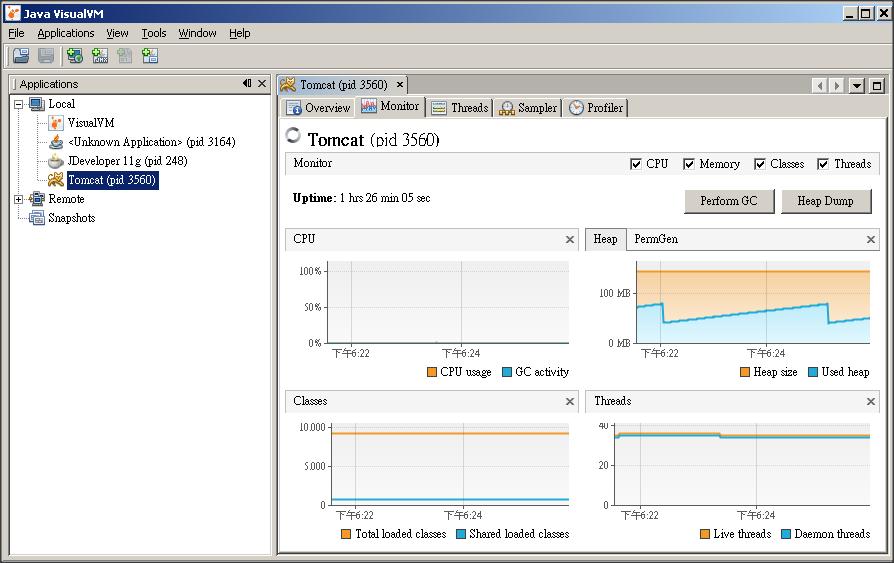The height and width of the screenshot is (563, 894).
Task: Uncheck the Memory monitor checkbox
Action: [689, 164]
